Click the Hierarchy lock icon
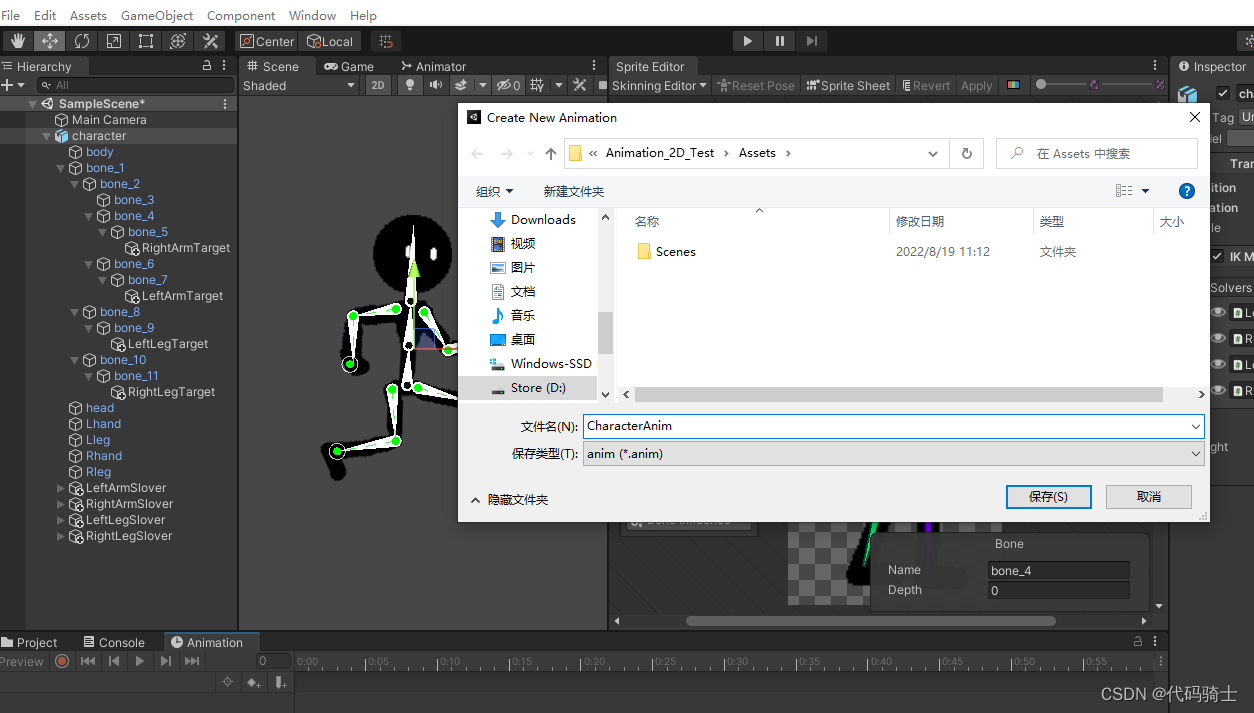Image resolution: width=1254 pixels, height=713 pixels. (x=207, y=65)
